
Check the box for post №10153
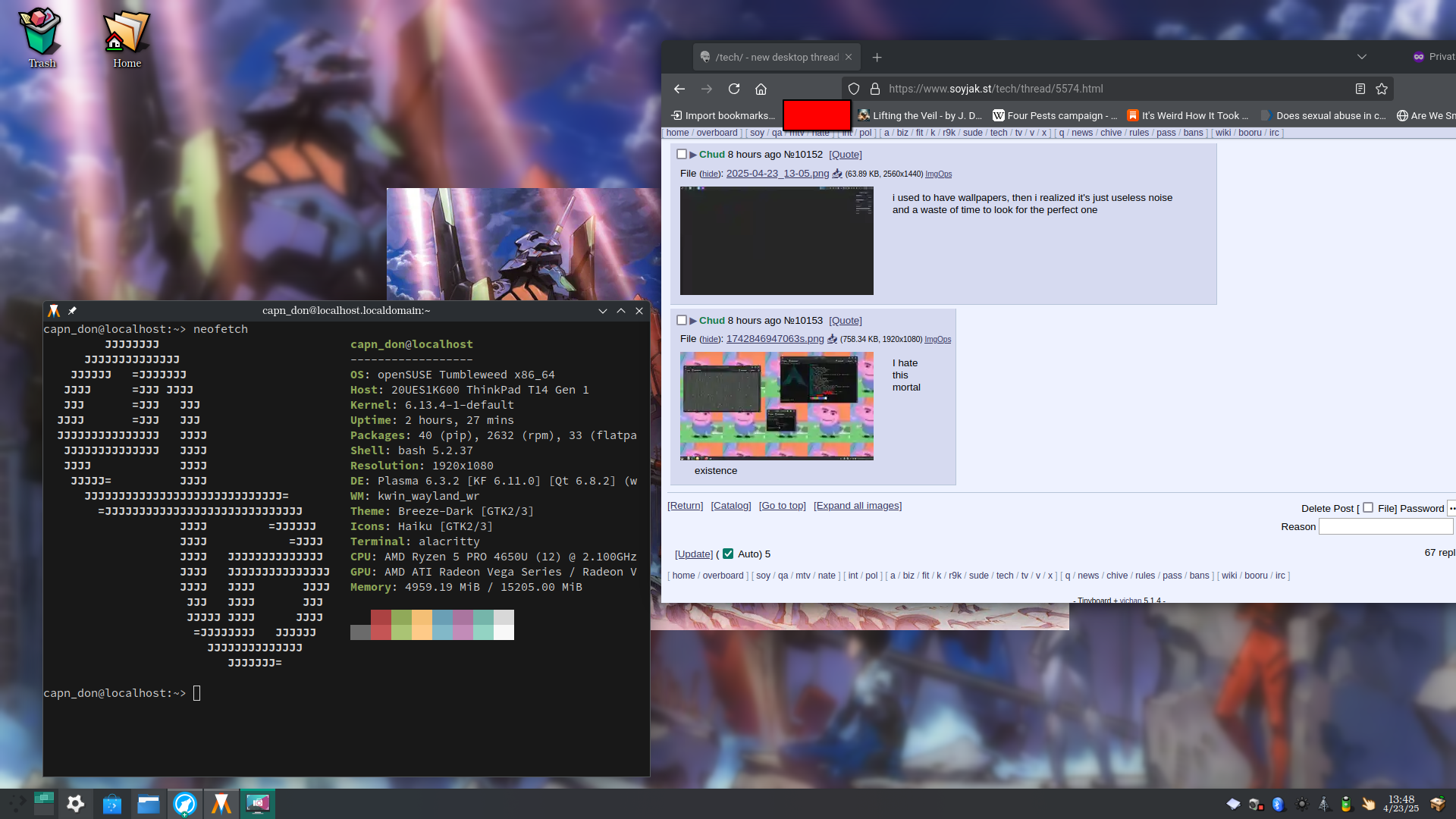682,320
